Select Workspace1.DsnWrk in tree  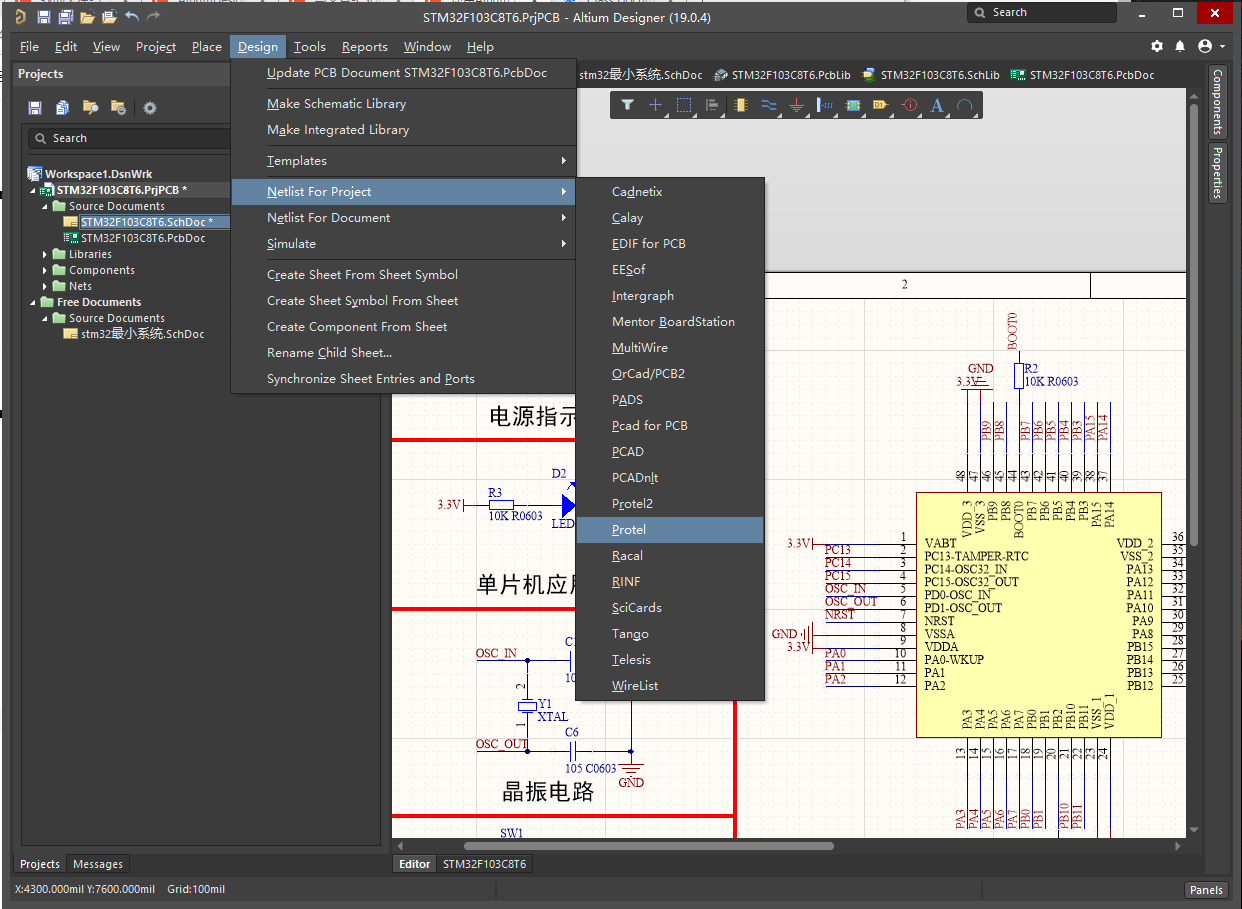coord(98,174)
